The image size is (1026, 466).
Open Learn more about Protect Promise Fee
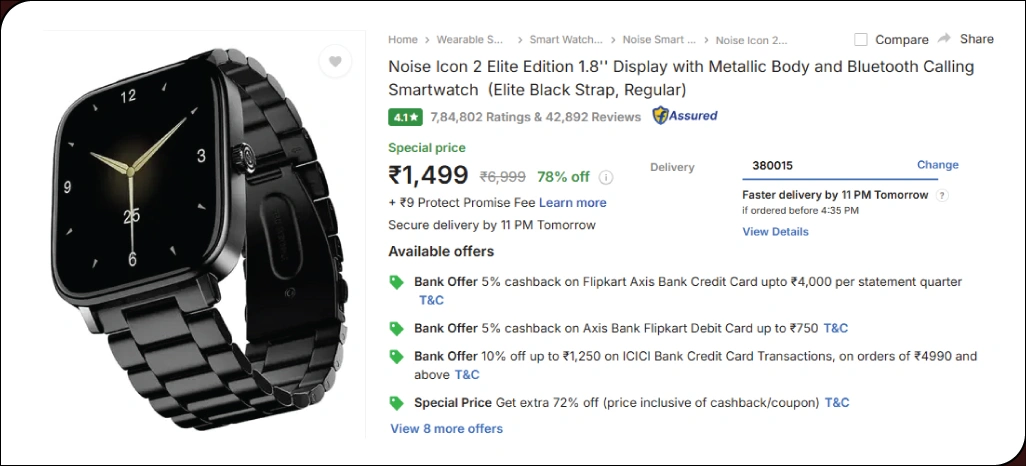[573, 203]
